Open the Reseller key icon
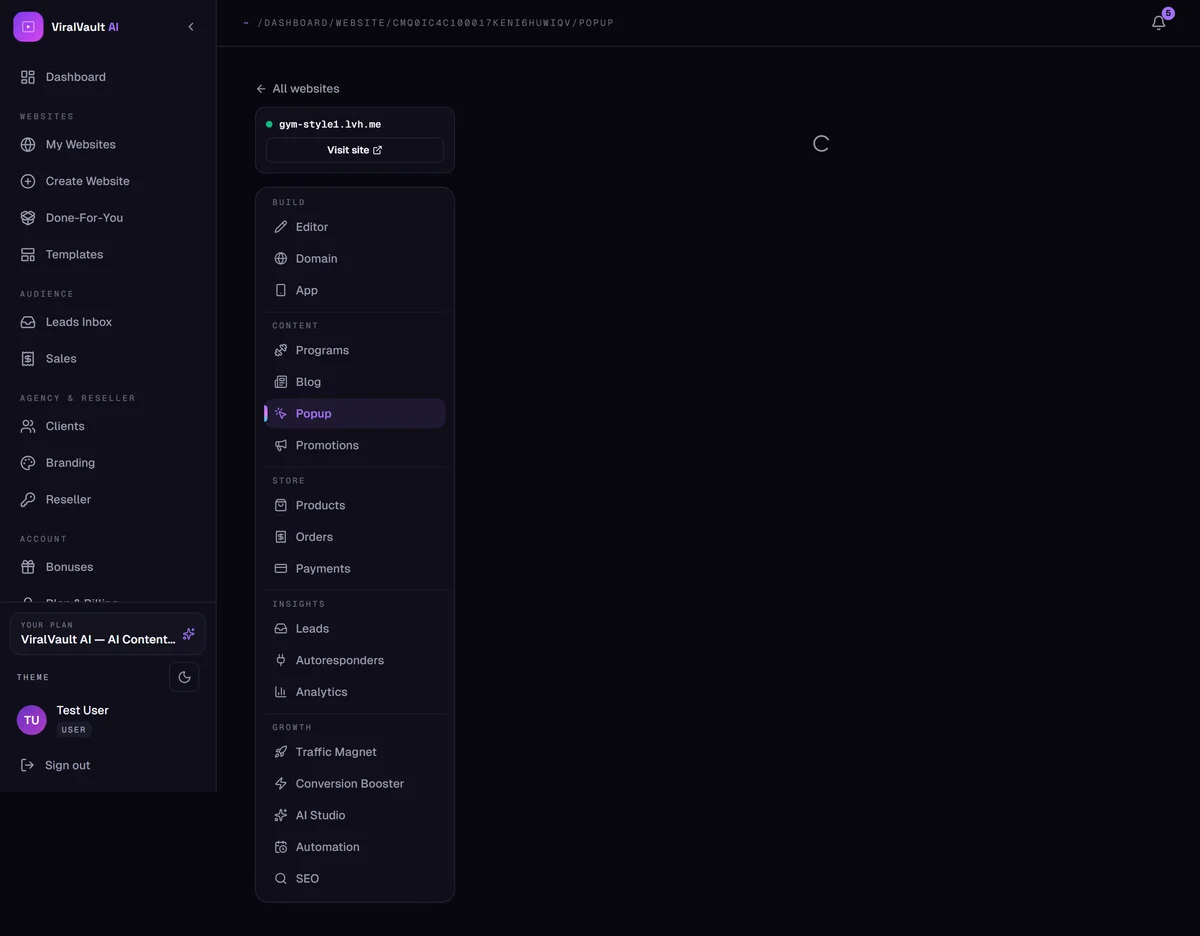 [x=28, y=500]
